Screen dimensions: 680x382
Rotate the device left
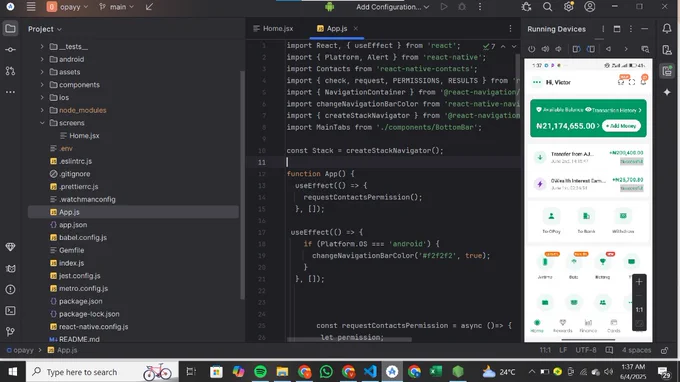point(576,49)
